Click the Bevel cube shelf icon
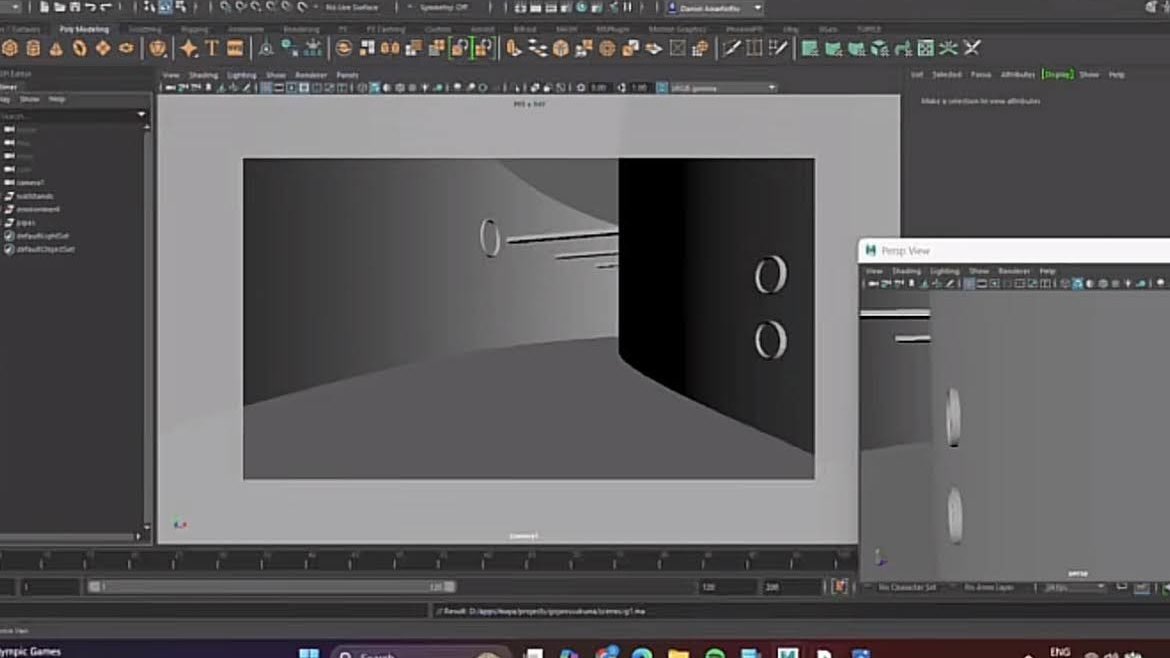 click(x=560, y=48)
